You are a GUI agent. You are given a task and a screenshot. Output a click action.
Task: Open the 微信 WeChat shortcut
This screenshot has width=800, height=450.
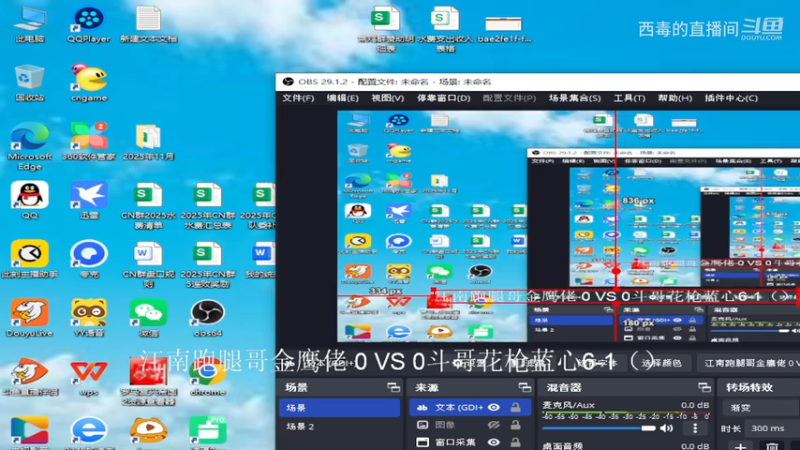point(148,318)
